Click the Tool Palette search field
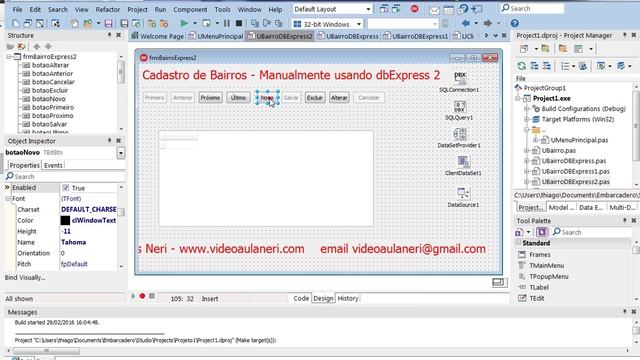This screenshot has width=640, height=360. (x=592, y=232)
